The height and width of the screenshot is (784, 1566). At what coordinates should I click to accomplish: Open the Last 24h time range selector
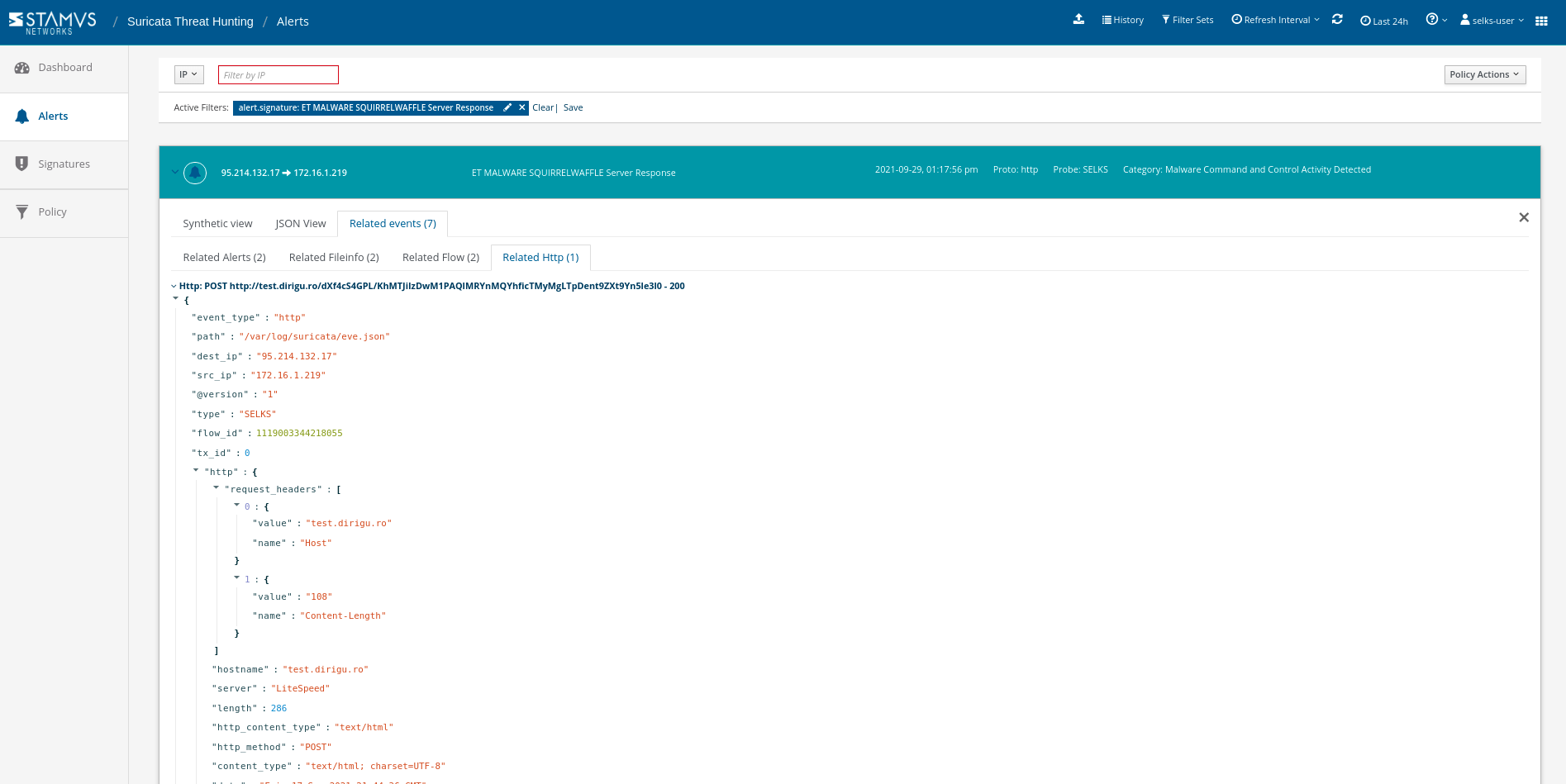(x=1384, y=20)
